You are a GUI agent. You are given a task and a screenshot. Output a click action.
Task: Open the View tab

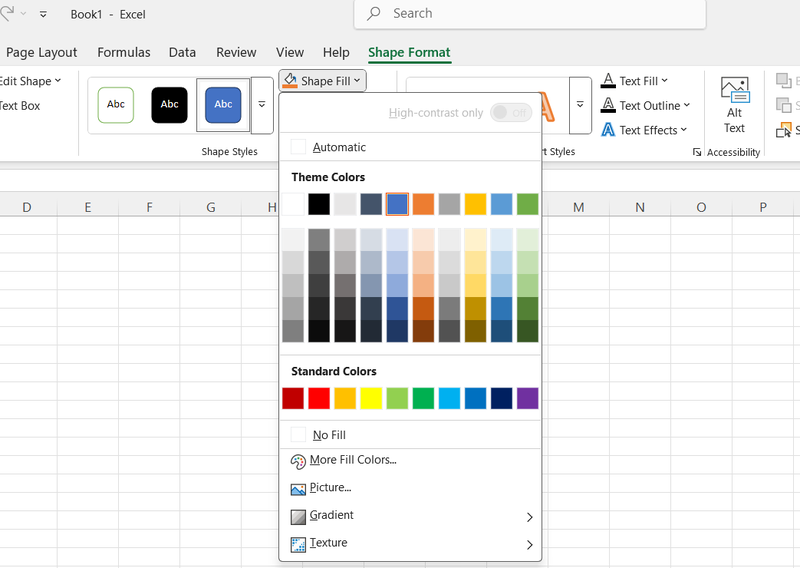(290, 53)
